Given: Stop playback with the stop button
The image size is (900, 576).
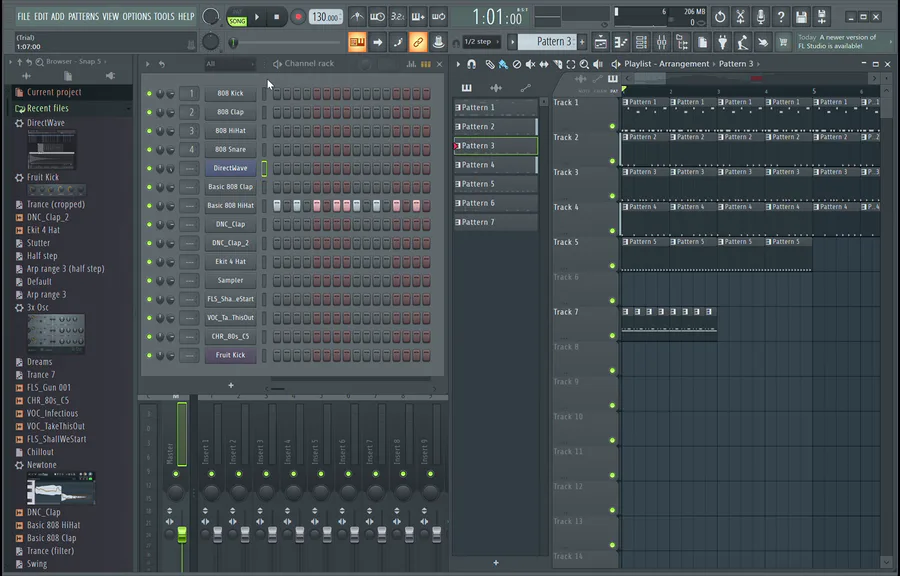Looking at the screenshot, I should [276, 17].
